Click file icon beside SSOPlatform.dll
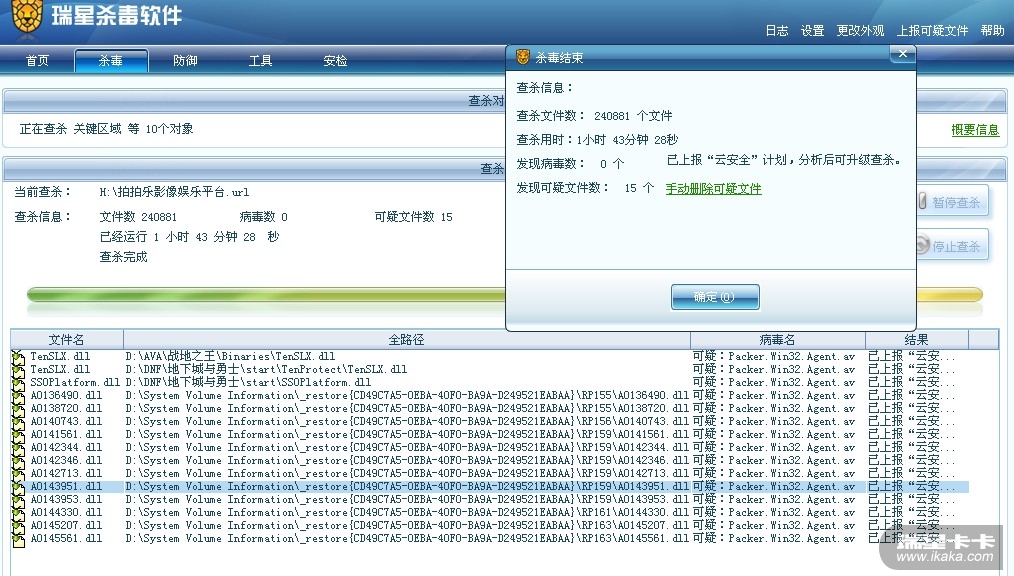The height and width of the screenshot is (576, 1014). (19, 383)
